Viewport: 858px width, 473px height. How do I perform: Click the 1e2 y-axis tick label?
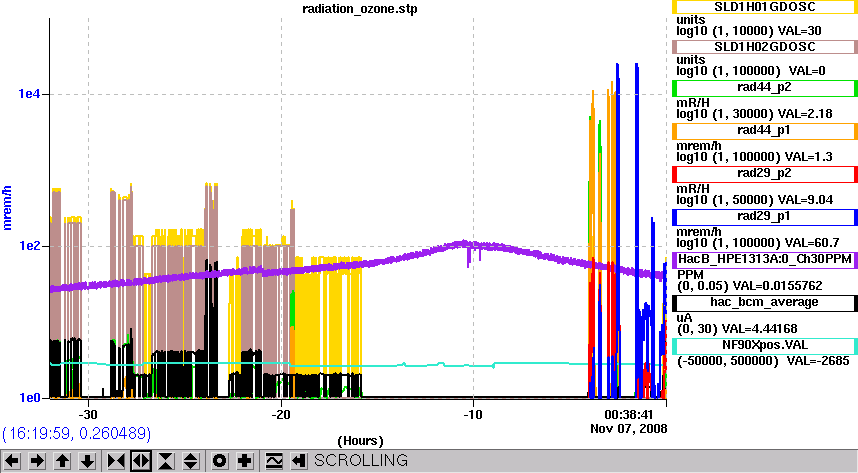pyautogui.click(x=30, y=246)
